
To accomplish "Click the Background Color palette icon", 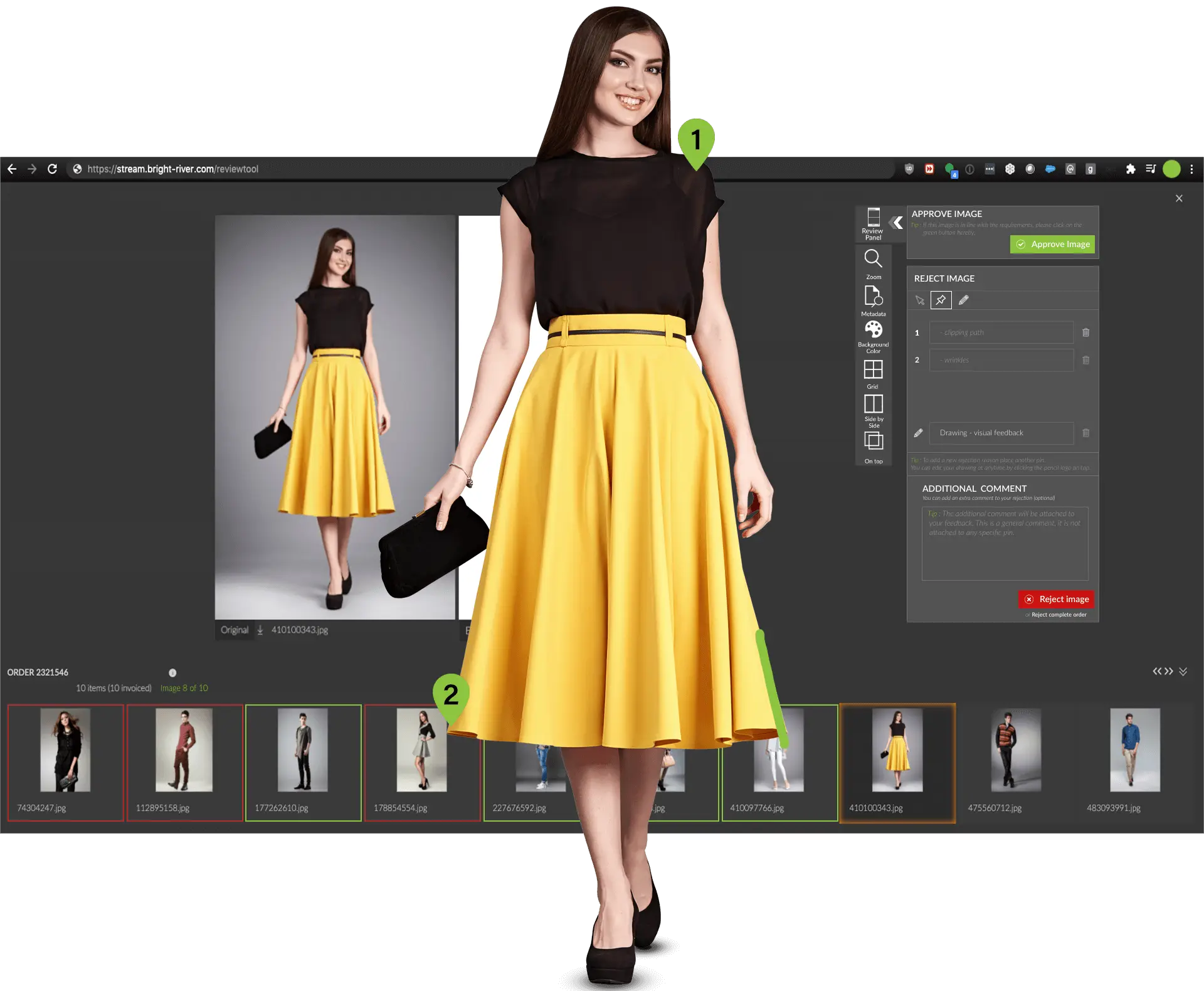I will coord(873,330).
